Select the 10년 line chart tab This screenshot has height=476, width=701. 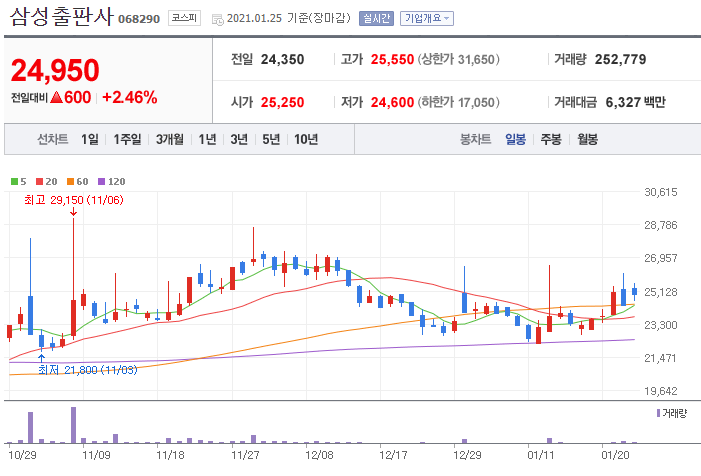(x=306, y=139)
